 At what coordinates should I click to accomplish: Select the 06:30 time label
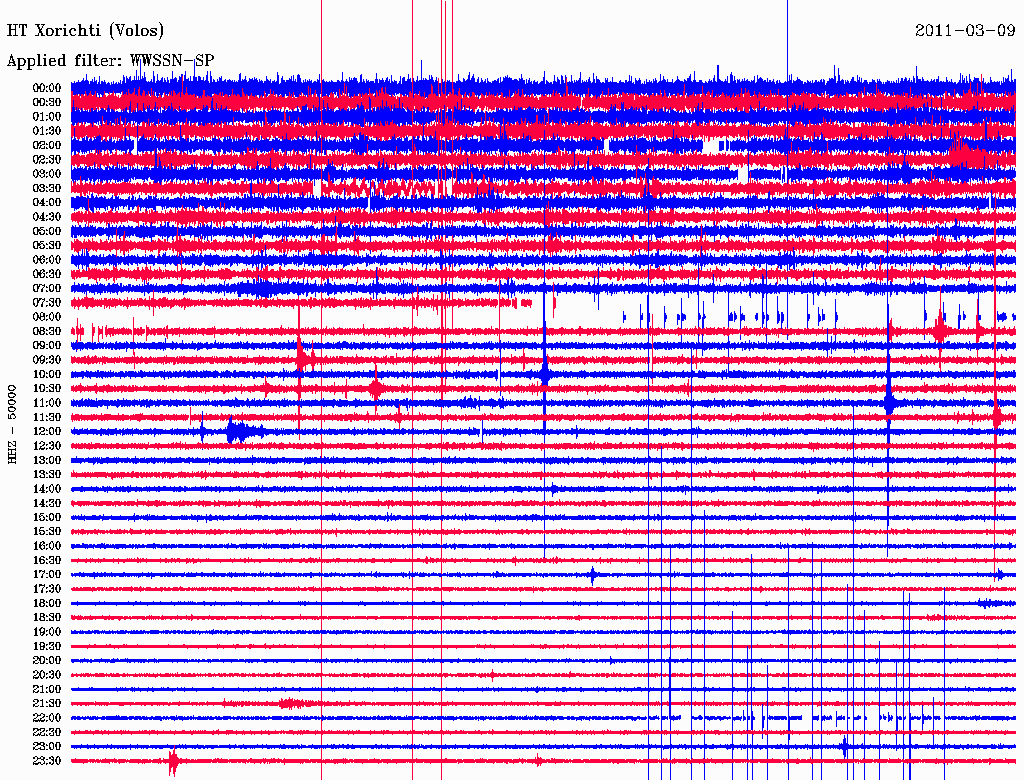pyautogui.click(x=47, y=274)
